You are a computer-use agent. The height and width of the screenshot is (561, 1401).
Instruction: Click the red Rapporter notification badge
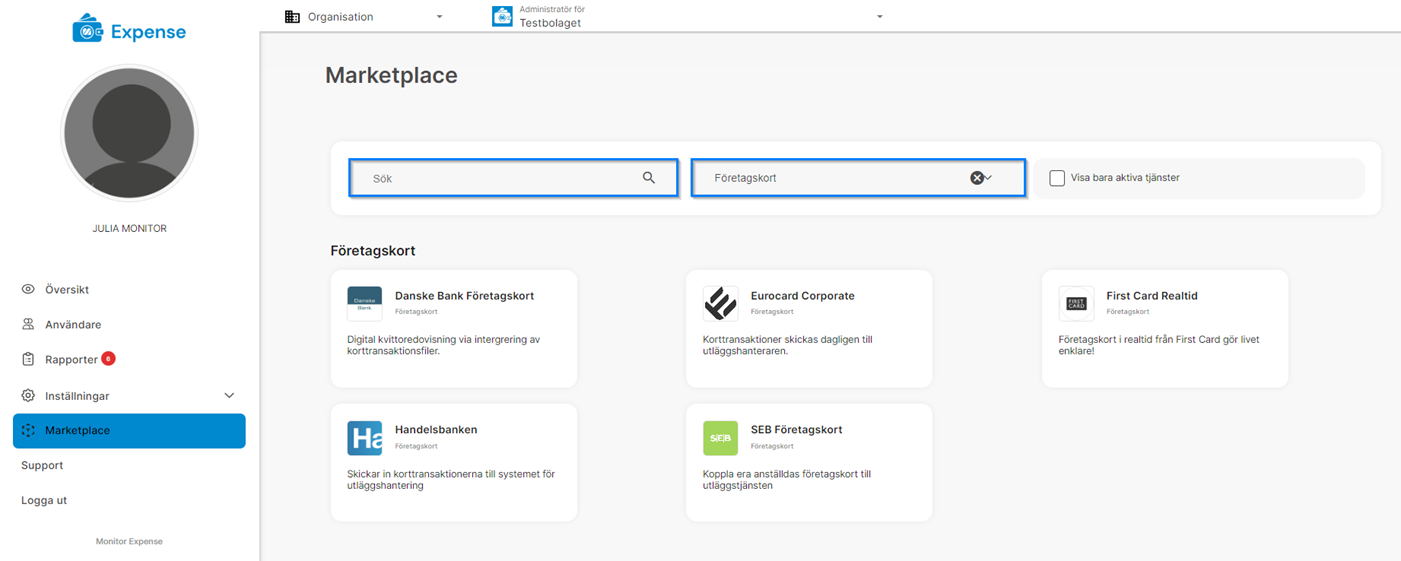tap(108, 359)
